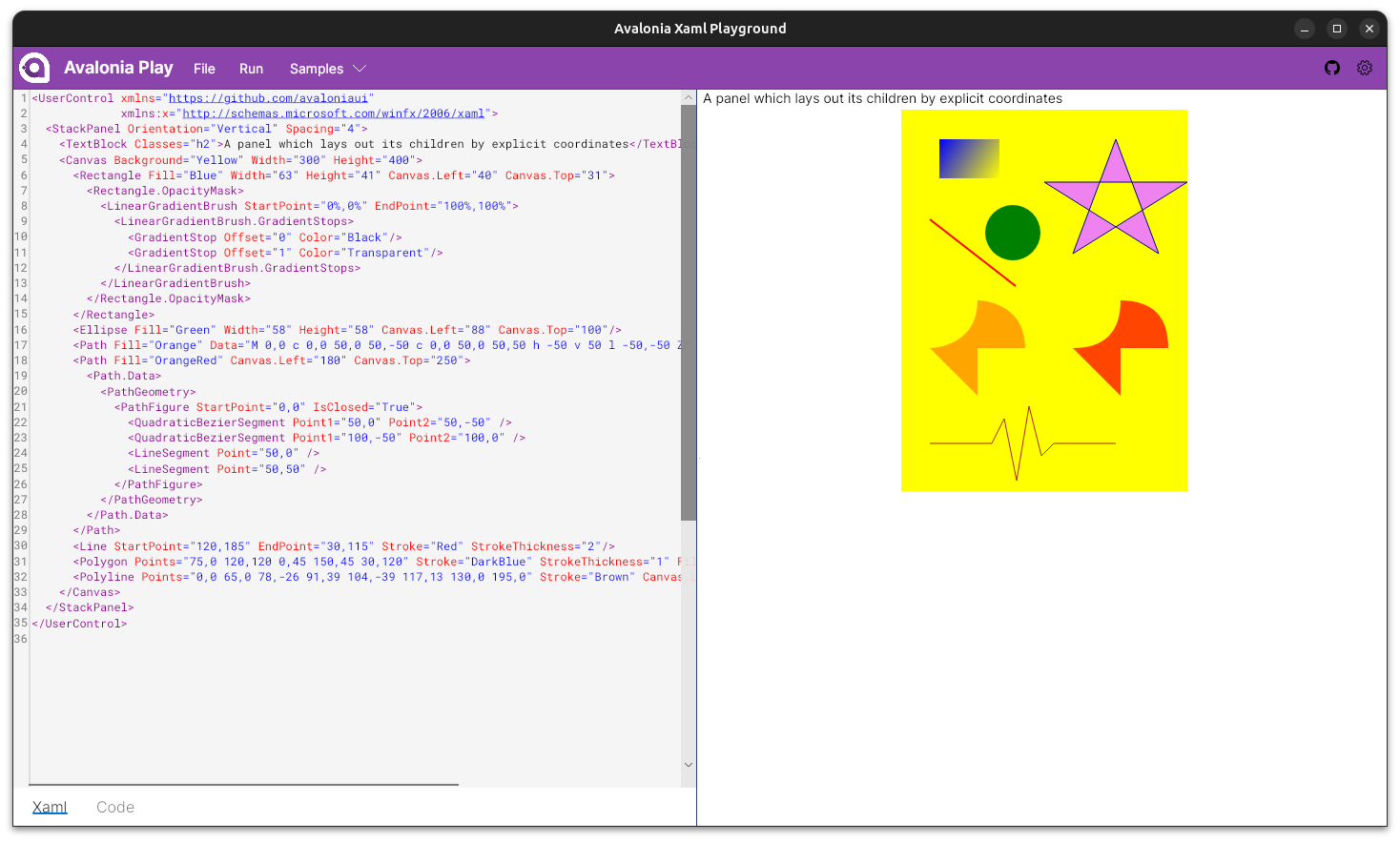1400x842 pixels.
Task: Expand the Samples dropdown
Action: point(328,69)
